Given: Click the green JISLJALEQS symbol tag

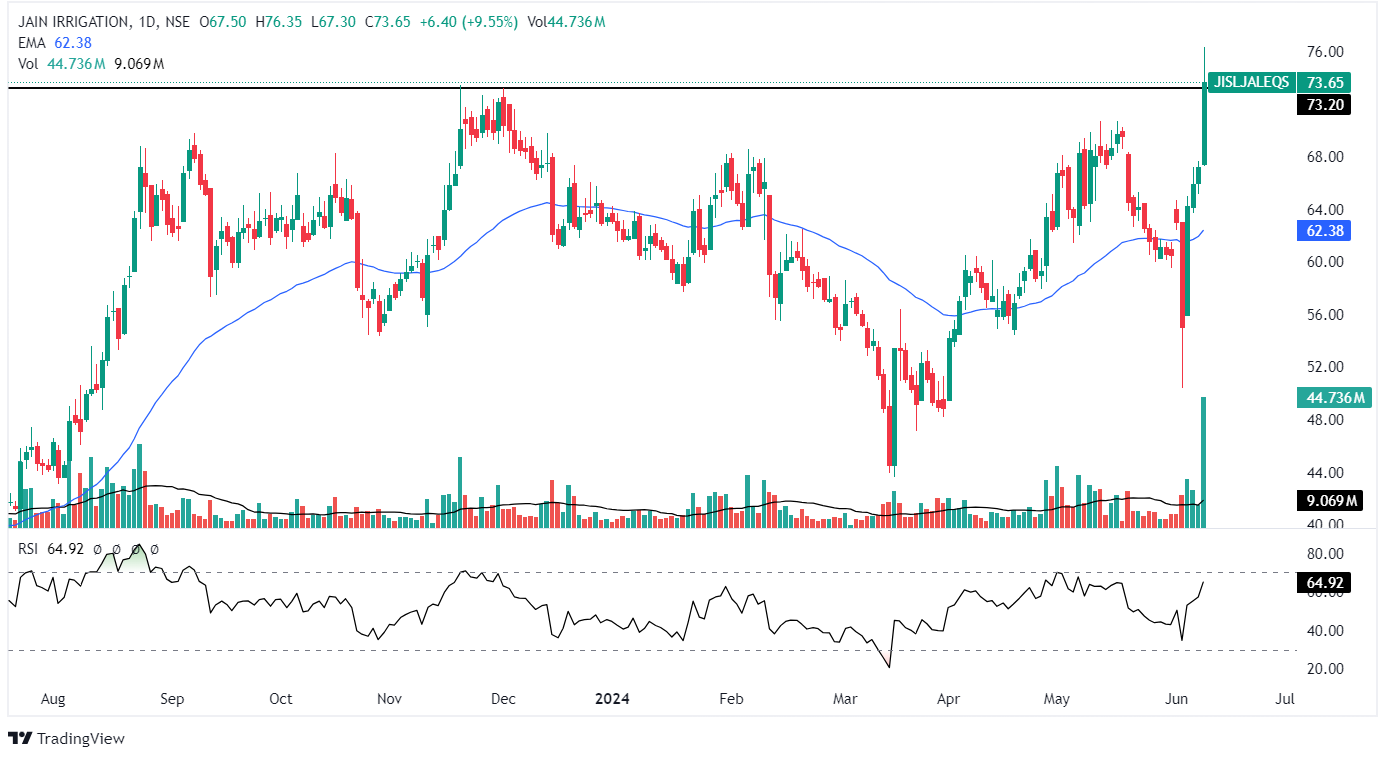Looking at the screenshot, I should click(1252, 82).
